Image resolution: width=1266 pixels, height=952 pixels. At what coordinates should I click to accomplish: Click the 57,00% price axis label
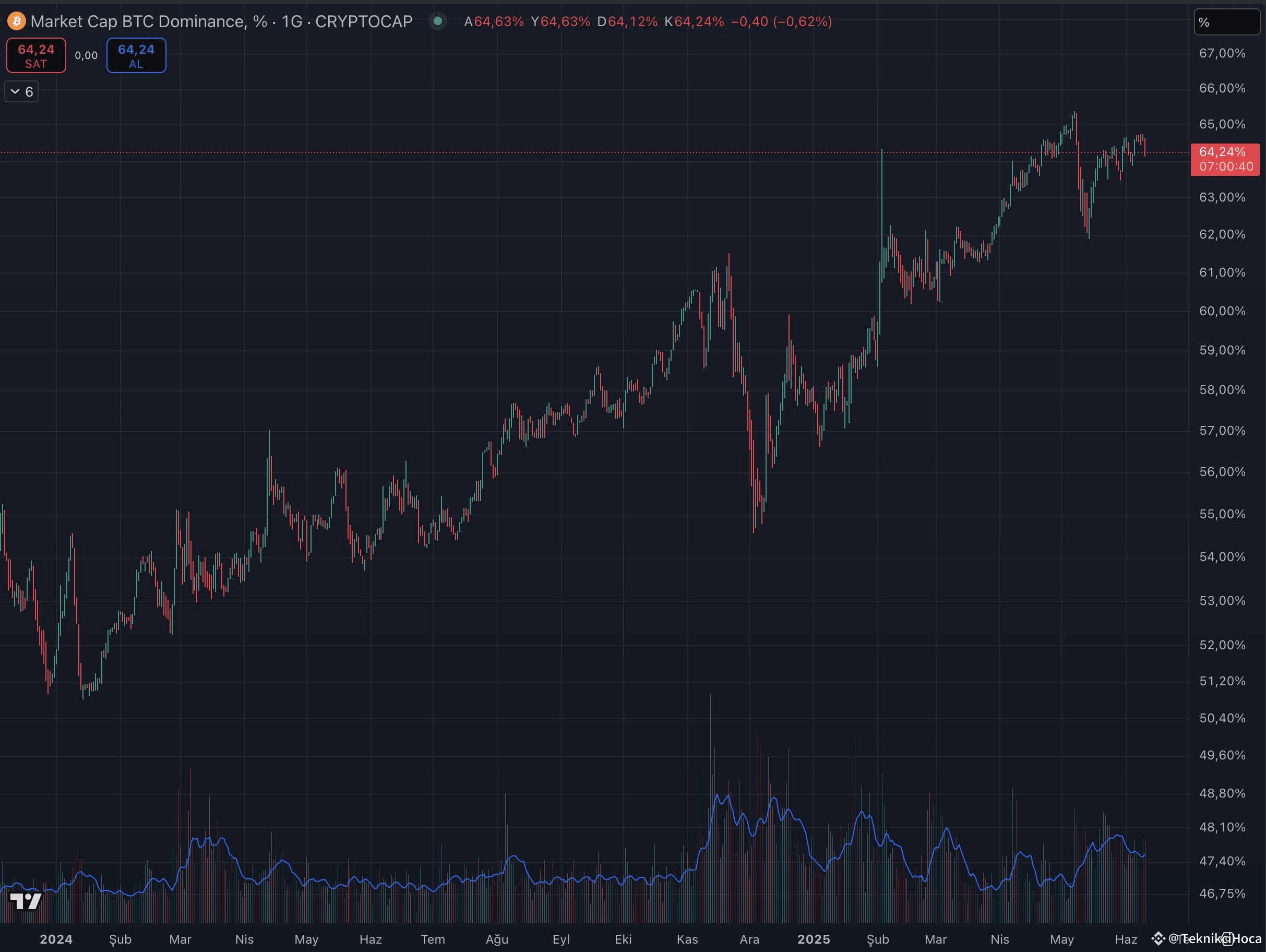pyautogui.click(x=1223, y=431)
